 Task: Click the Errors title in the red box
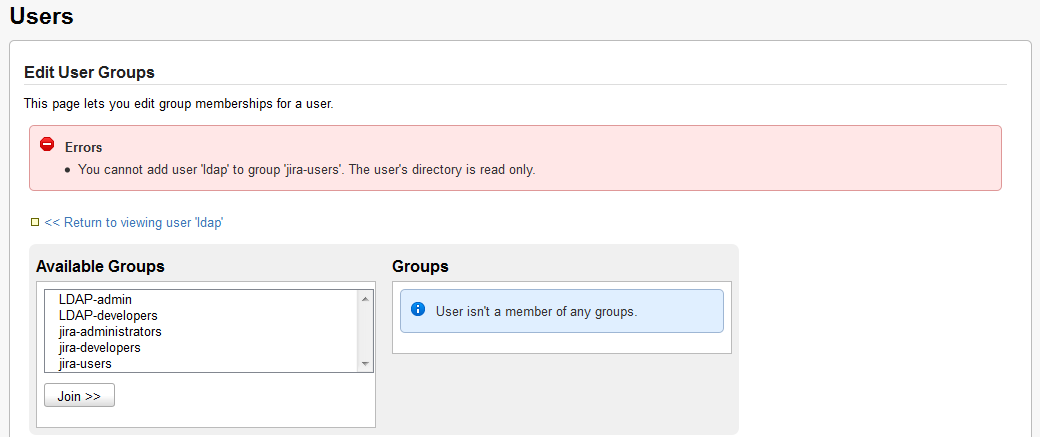[83, 147]
